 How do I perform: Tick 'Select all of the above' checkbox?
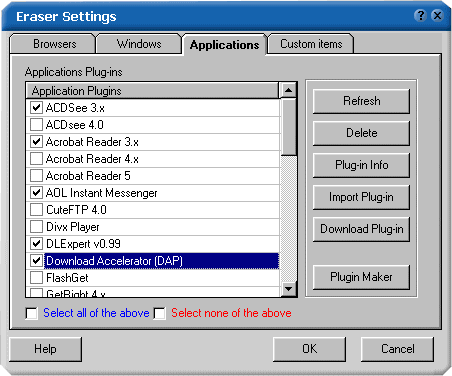coord(32,313)
